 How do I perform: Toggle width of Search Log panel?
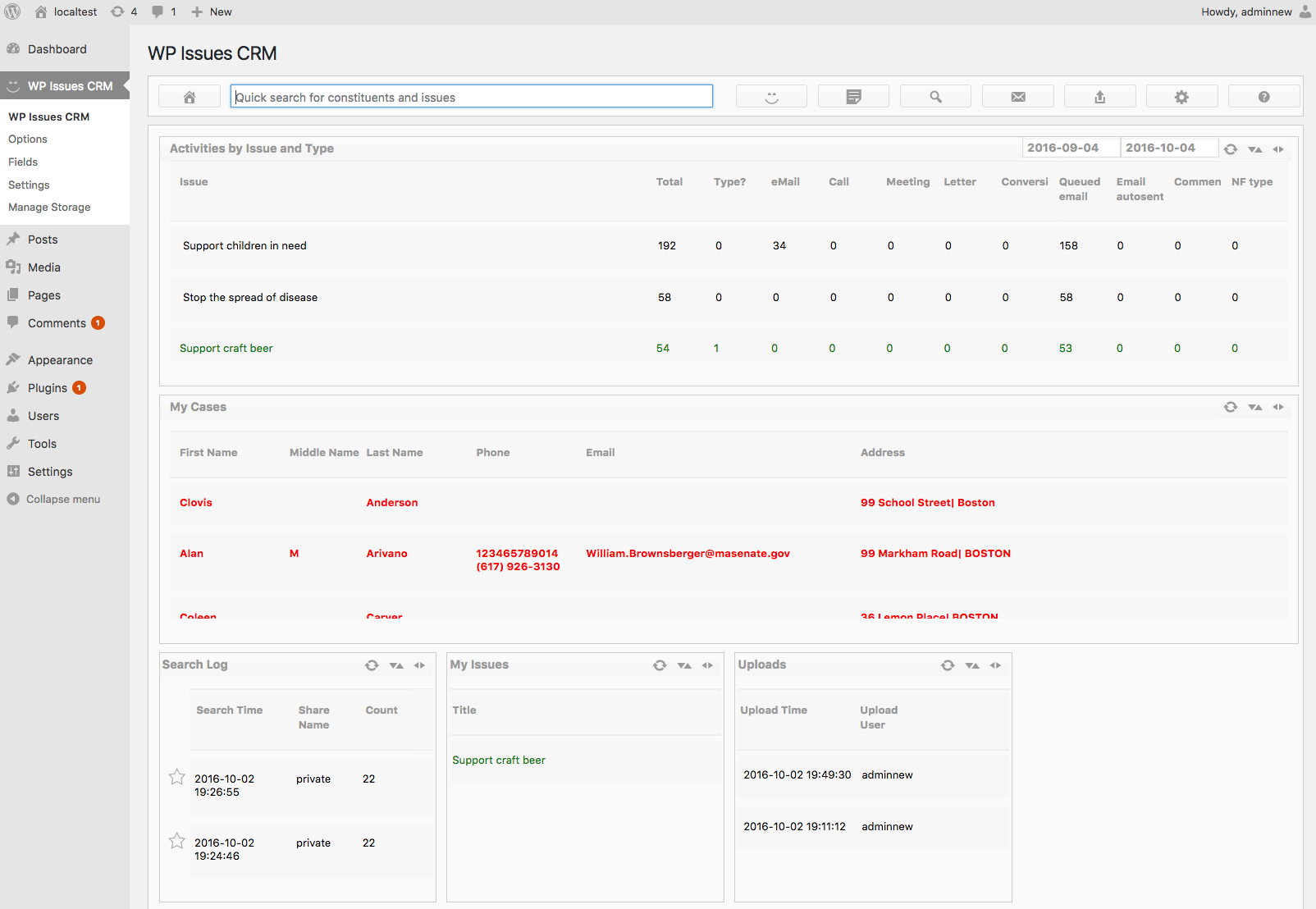tap(419, 665)
